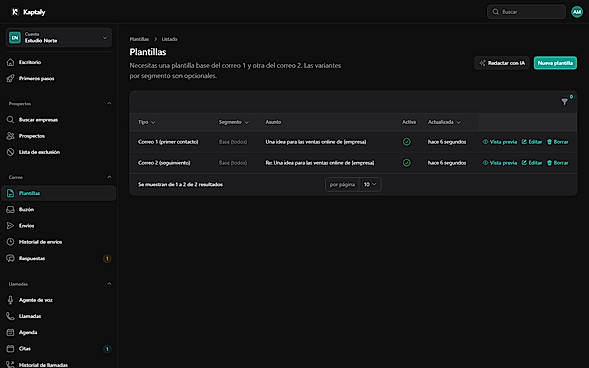This screenshot has height=368, width=589.
Task: Open the table filter funnel icon
Action: [x=564, y=102]
